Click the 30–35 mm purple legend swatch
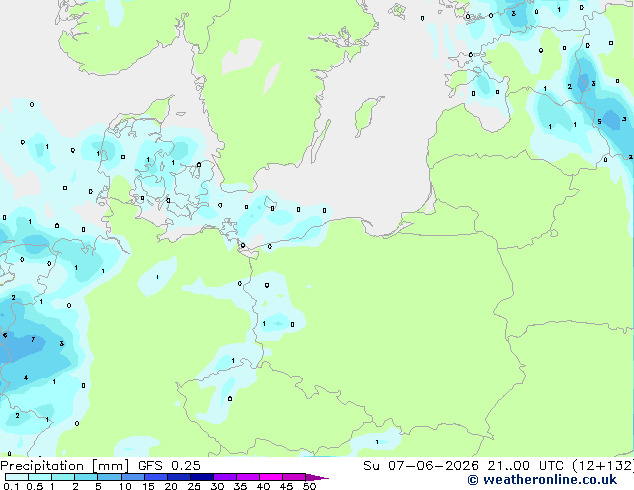The image size is (634, 490). 224,477
